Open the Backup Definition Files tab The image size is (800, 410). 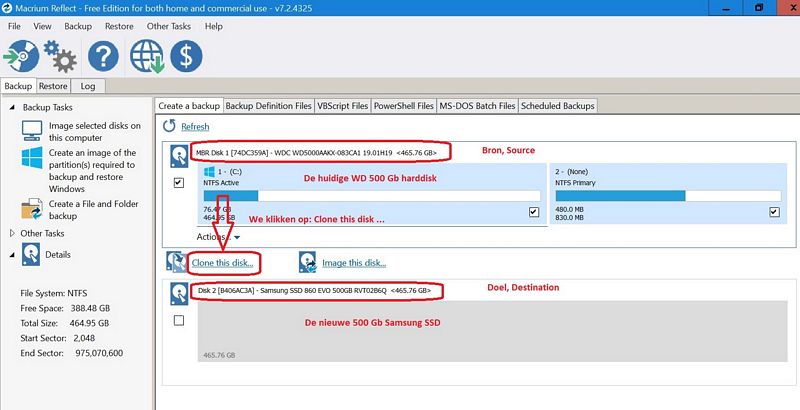pos(268,106)
